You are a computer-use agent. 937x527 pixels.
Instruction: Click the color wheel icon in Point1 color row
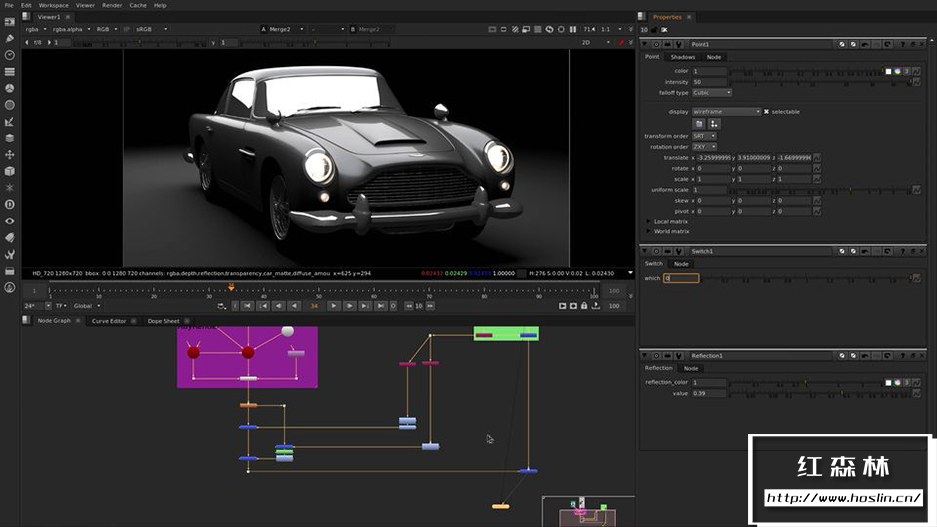click(x=897, y=71)
